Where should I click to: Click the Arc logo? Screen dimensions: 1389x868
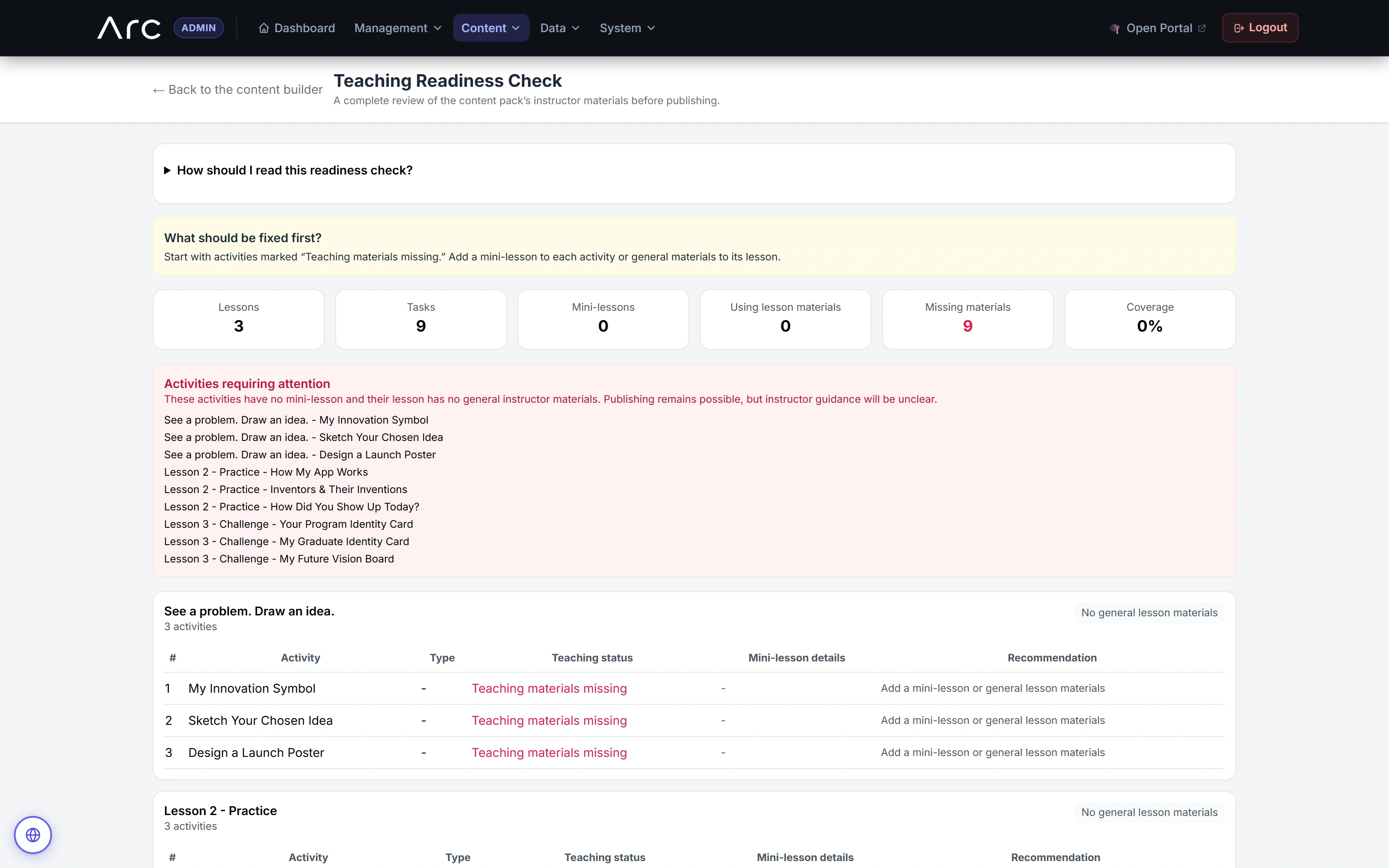click(x=129, y=27)
